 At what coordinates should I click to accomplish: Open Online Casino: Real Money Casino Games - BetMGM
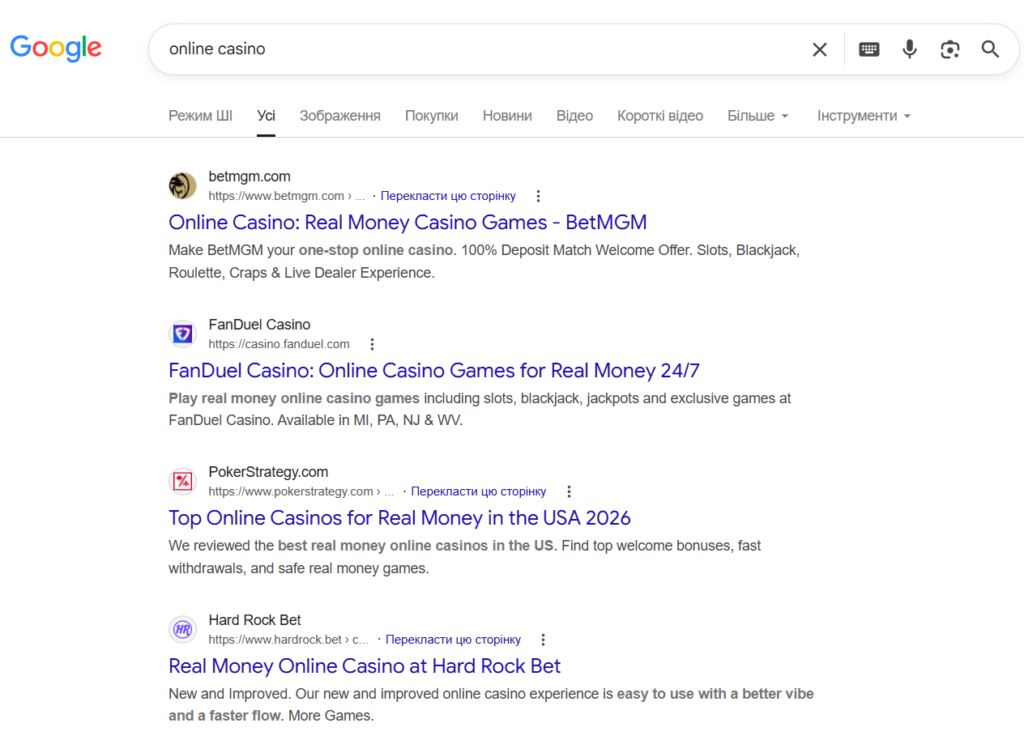click(x=408, y=223)
